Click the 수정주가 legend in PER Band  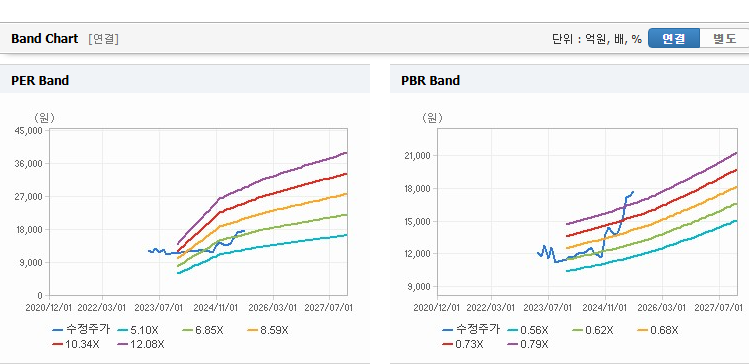coord(81,330)
